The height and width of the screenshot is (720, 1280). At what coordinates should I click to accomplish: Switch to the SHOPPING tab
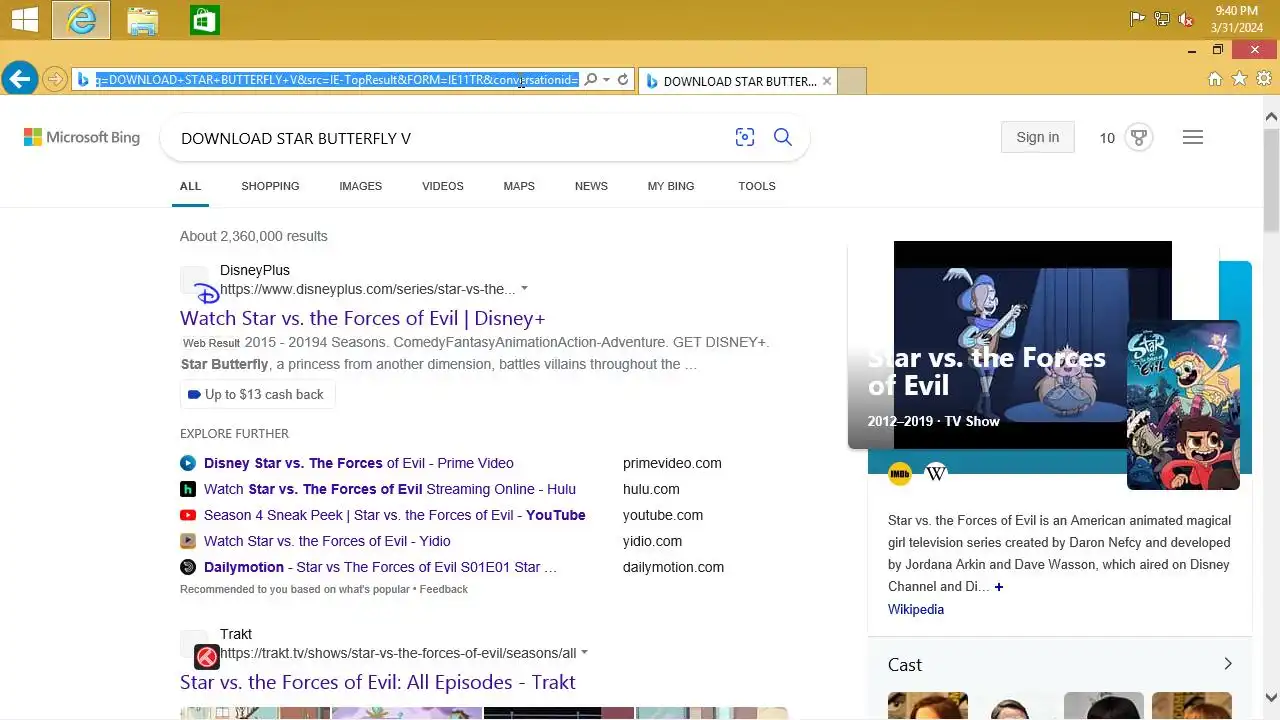coord(270,186)
